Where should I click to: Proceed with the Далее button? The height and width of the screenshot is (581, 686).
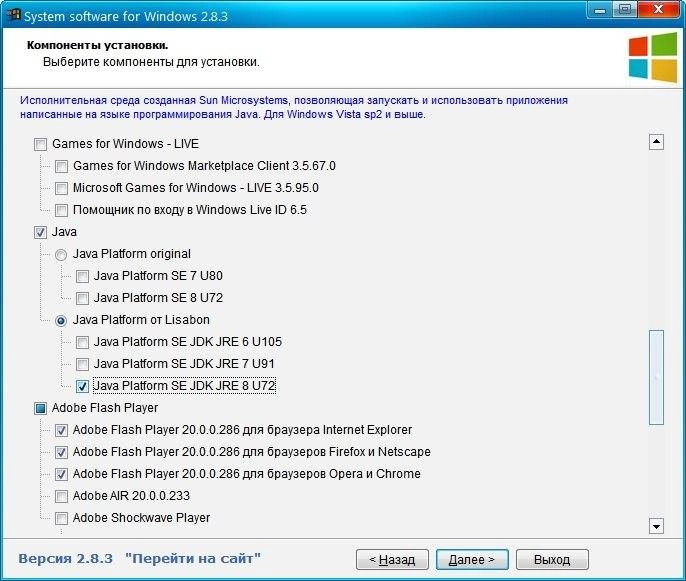pyautogui.click(x=472, y=560)
